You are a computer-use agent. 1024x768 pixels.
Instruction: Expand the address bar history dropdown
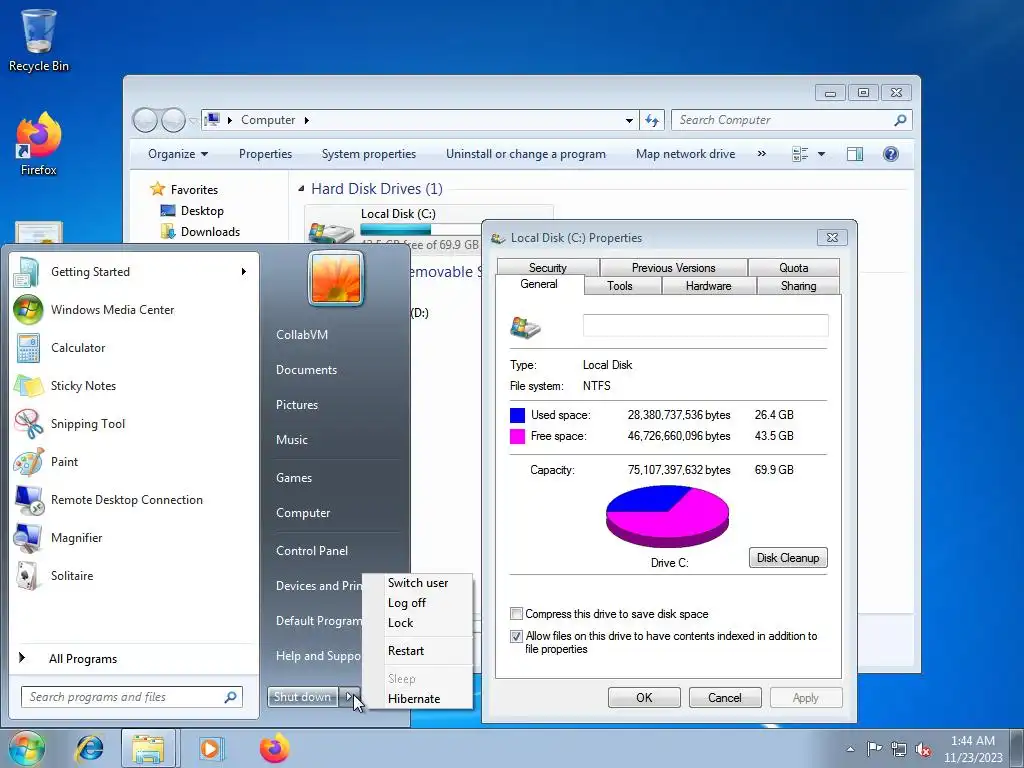(x=629, y=120)
